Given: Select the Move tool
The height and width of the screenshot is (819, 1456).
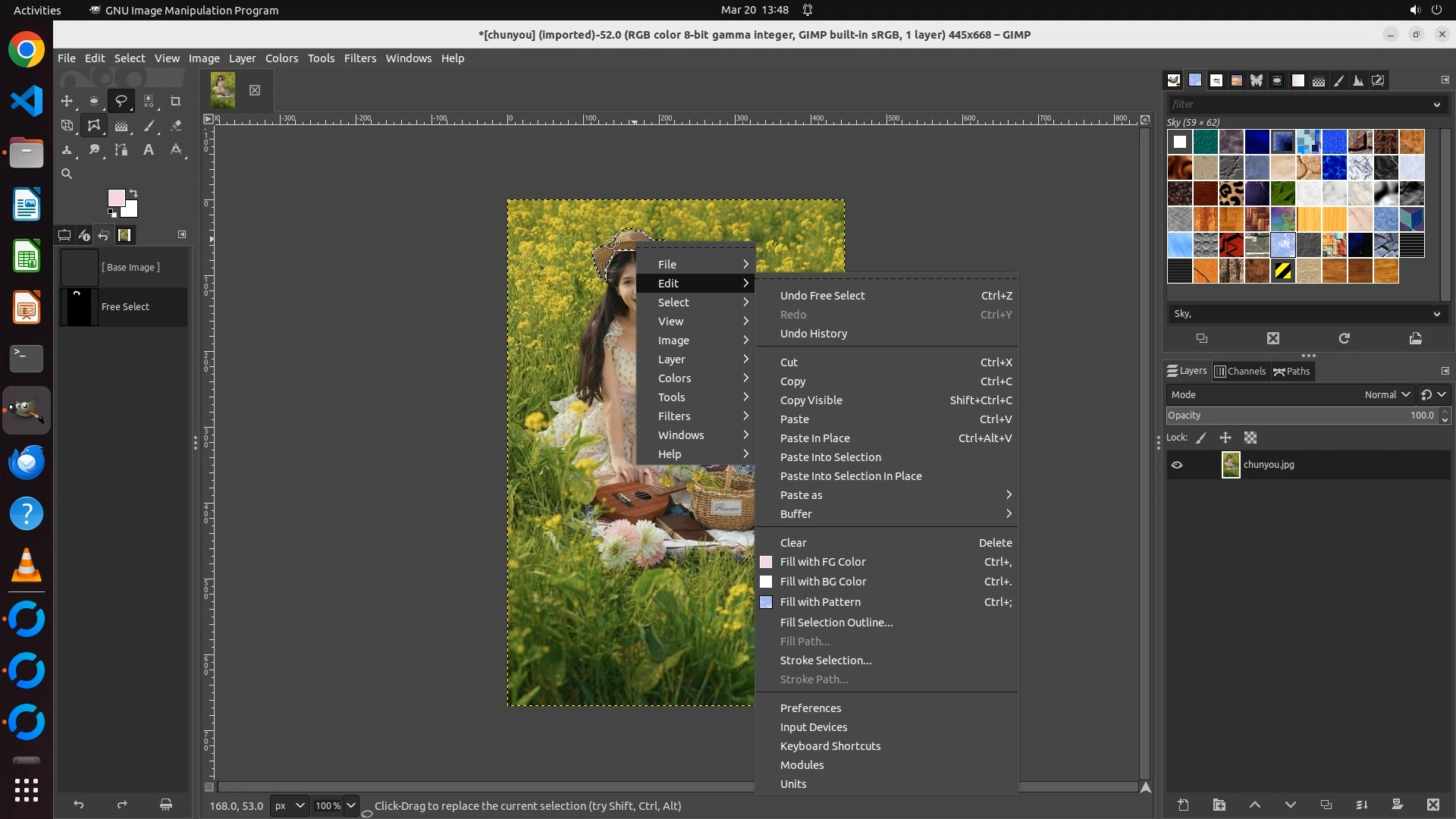Looking at the screenshot, I should (67, 101).
